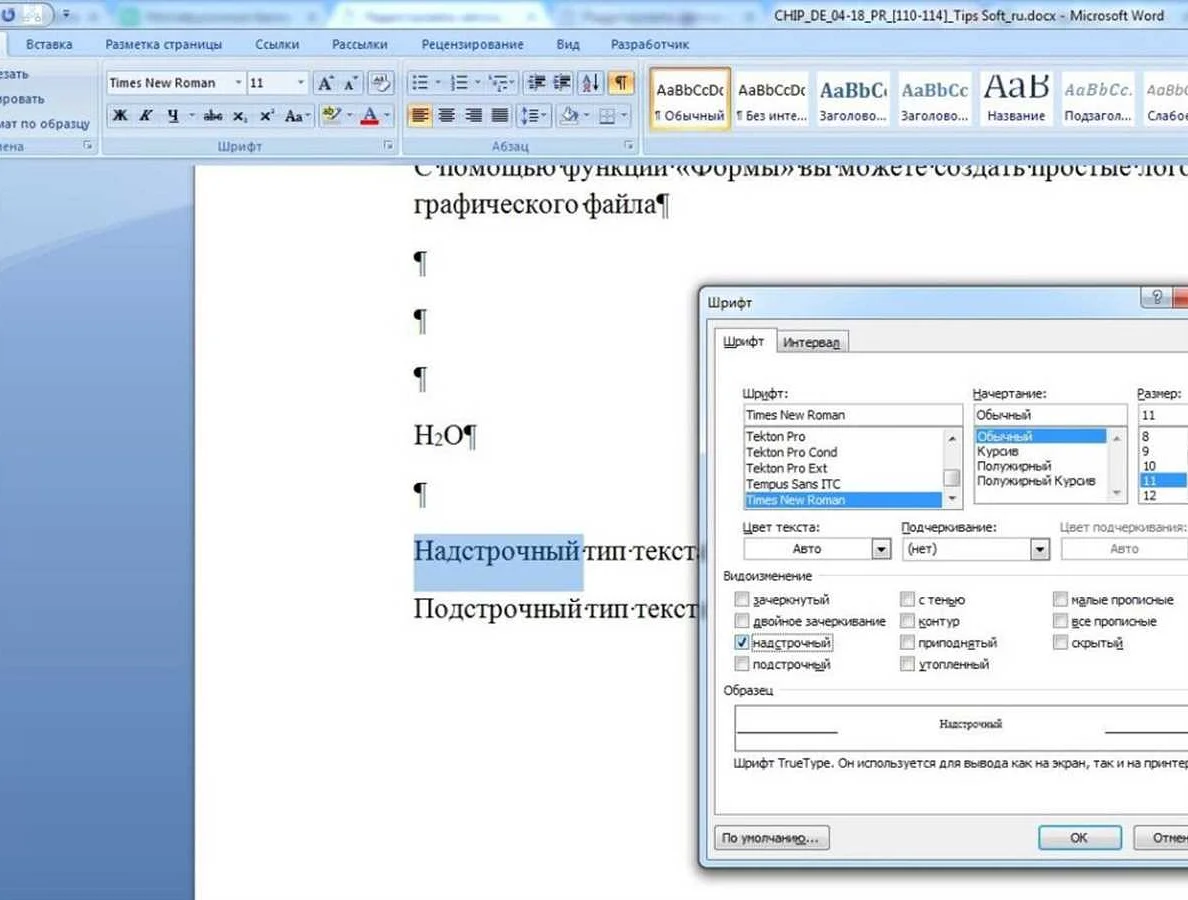Viewport: 1188px width, 900px height.
Task: Click the Grow Font icon
Action: (325, 83)
